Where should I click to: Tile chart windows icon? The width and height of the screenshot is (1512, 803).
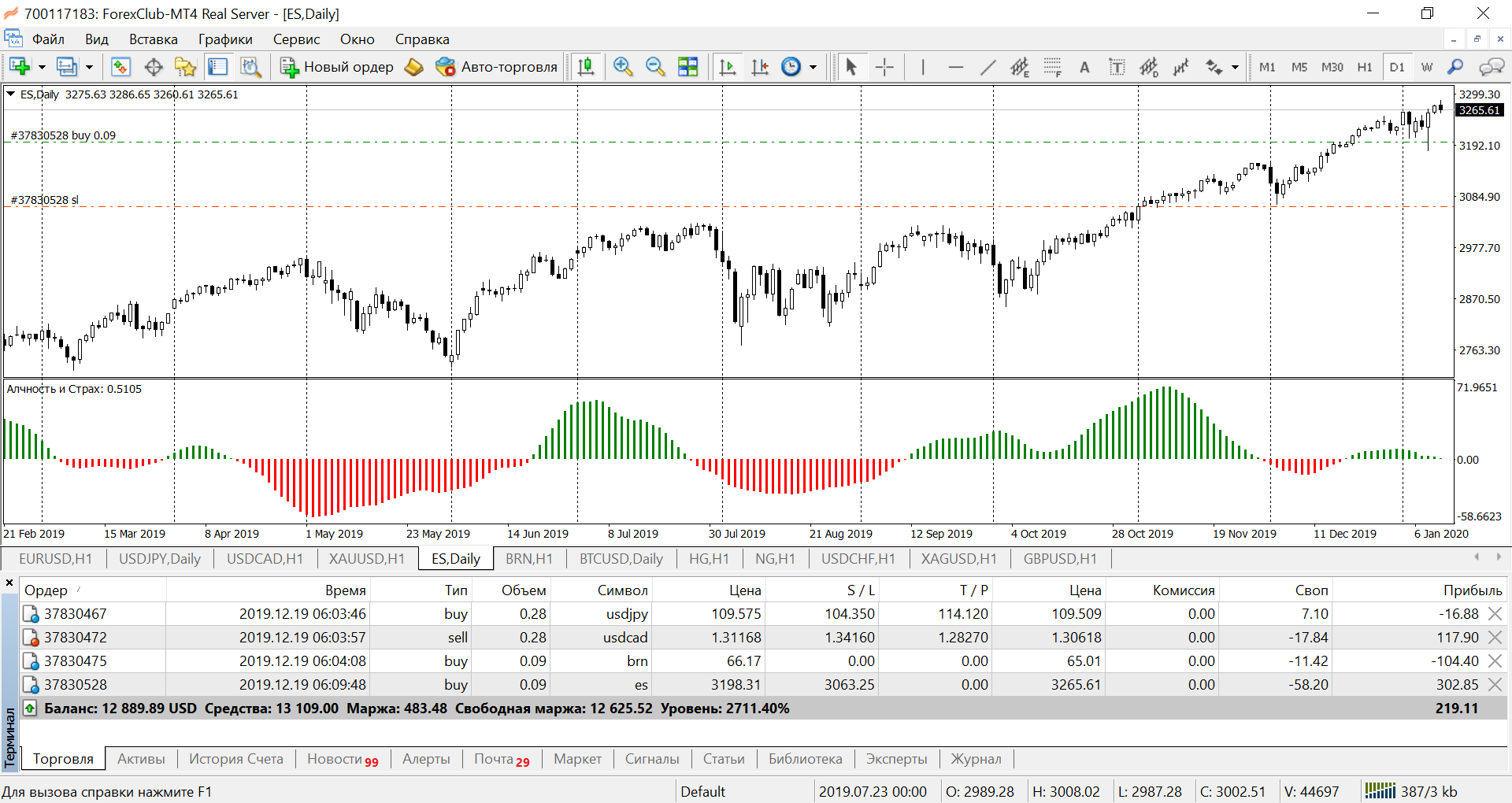[688, 67]
